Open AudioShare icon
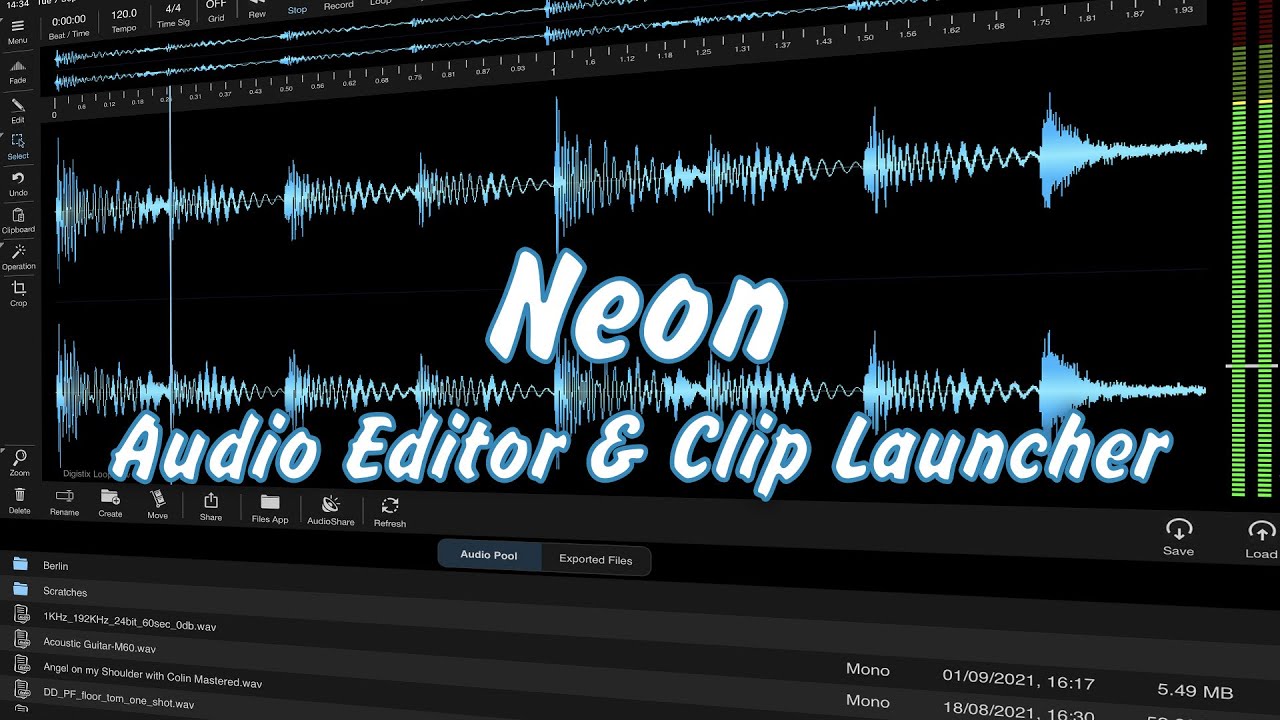 [331, 504]
